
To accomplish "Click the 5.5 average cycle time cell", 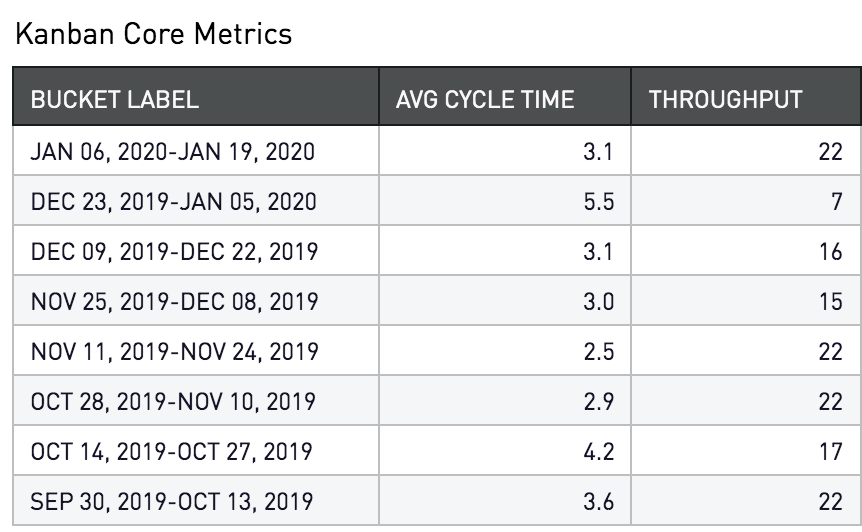I will (598, 202).
